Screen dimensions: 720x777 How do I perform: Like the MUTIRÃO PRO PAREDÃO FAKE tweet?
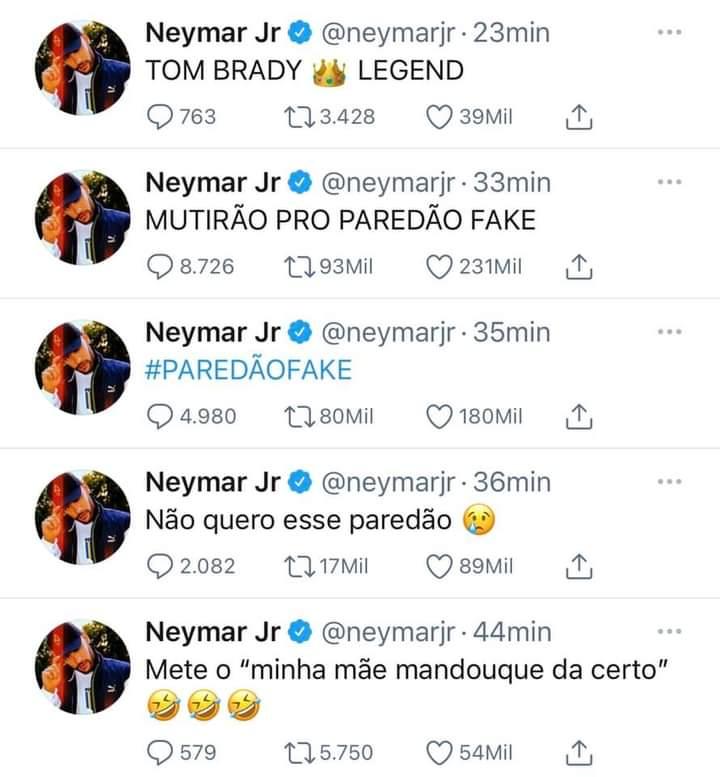click(441, 267)
